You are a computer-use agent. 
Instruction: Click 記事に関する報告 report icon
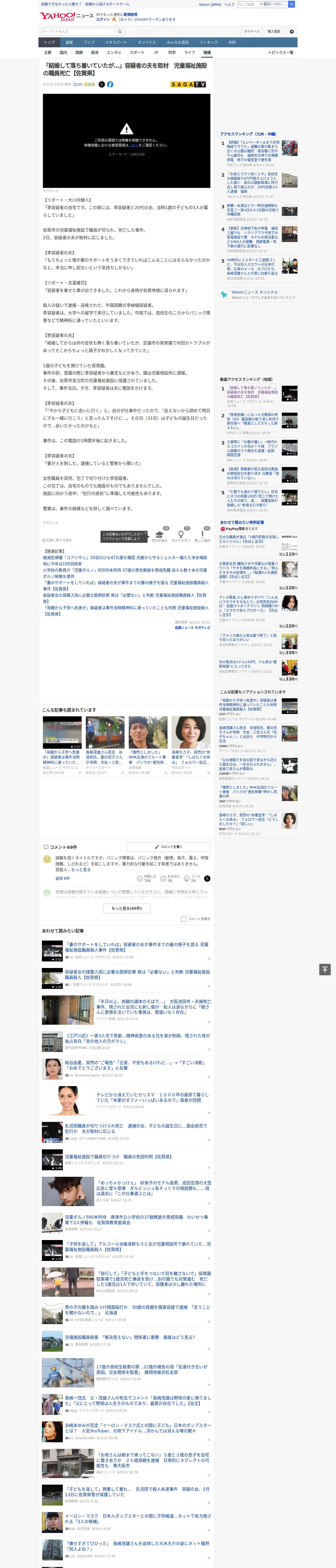[x=57, y=540]
